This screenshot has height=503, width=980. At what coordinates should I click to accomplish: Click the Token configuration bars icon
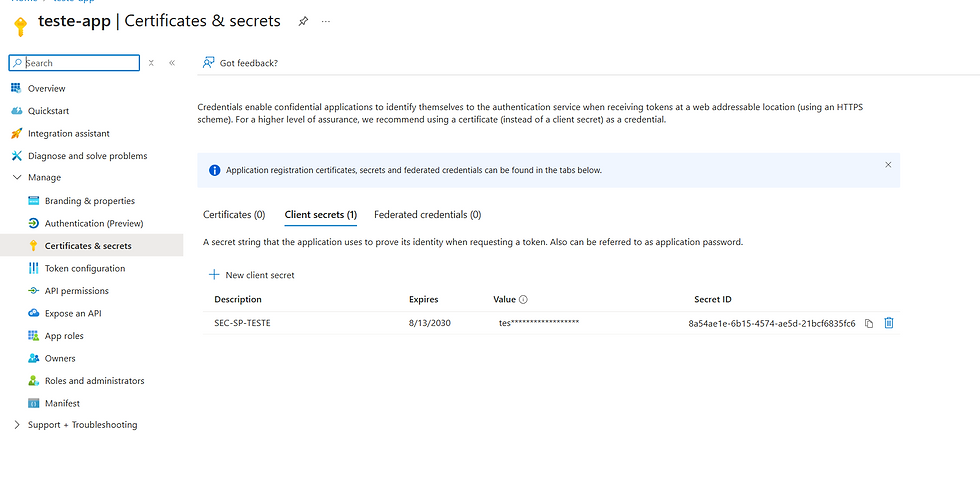(34, 268)
